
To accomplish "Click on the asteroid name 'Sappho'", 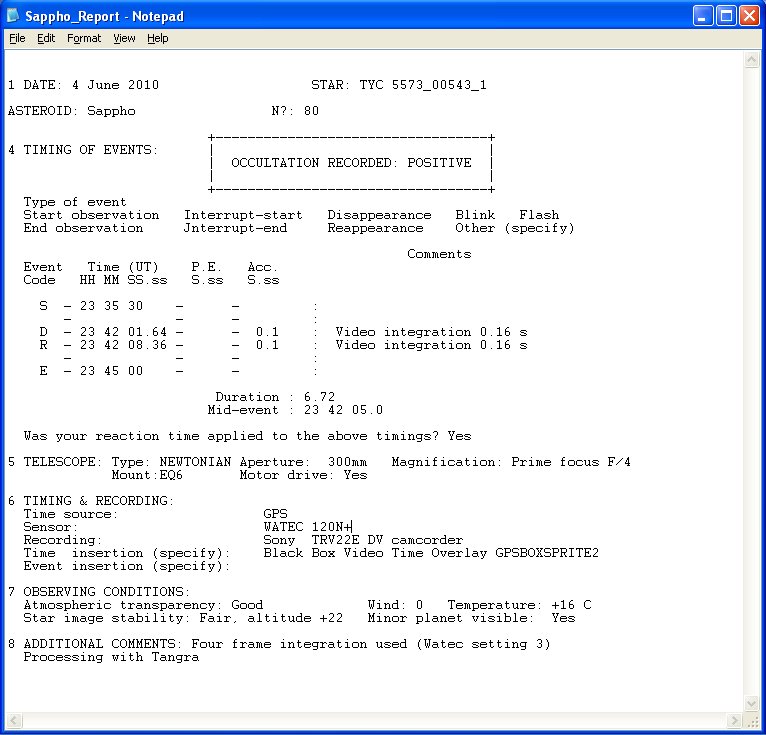I will pos(111,111).
